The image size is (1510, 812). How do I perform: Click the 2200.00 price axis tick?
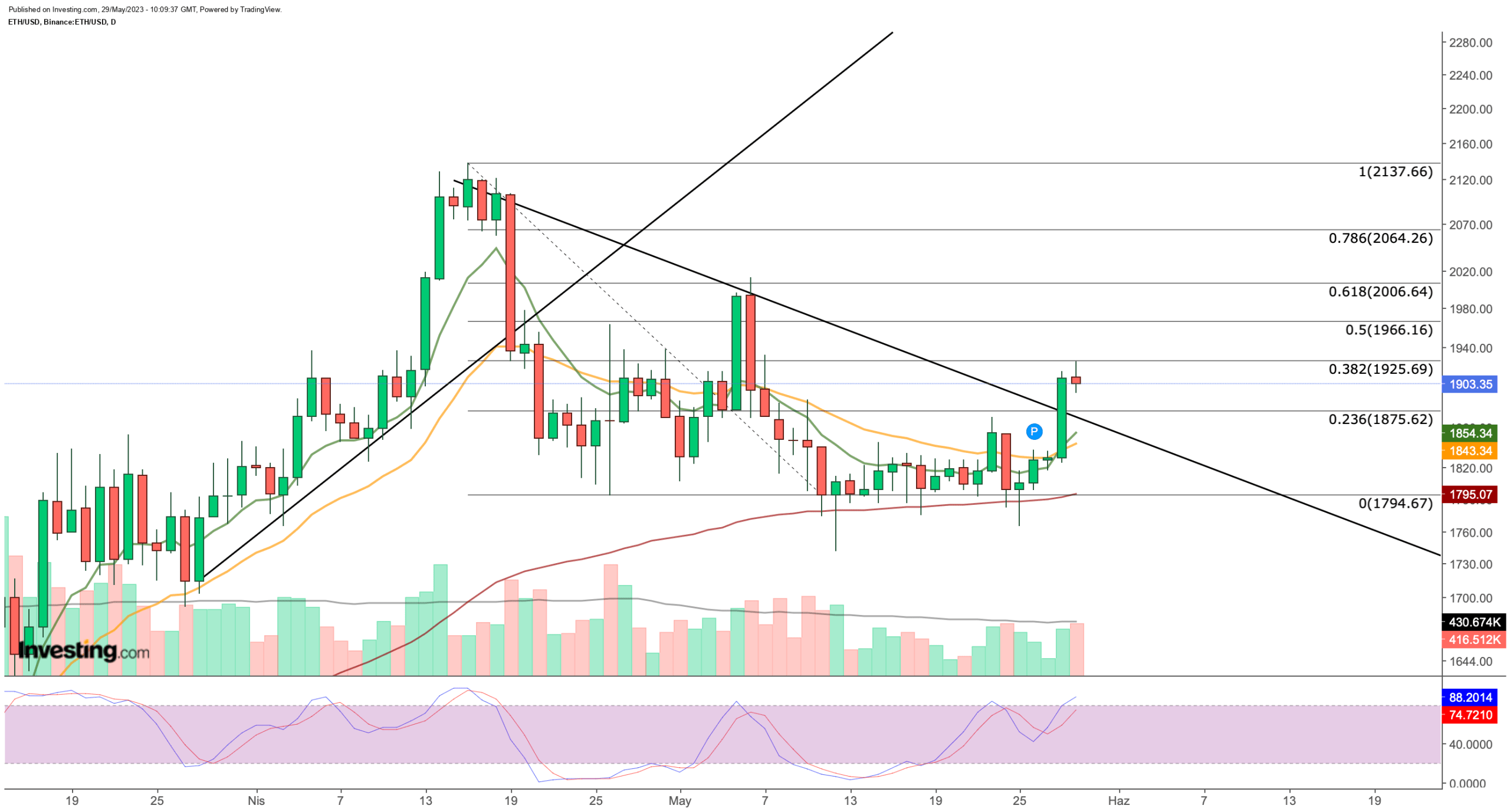(x=1470, y=109)
